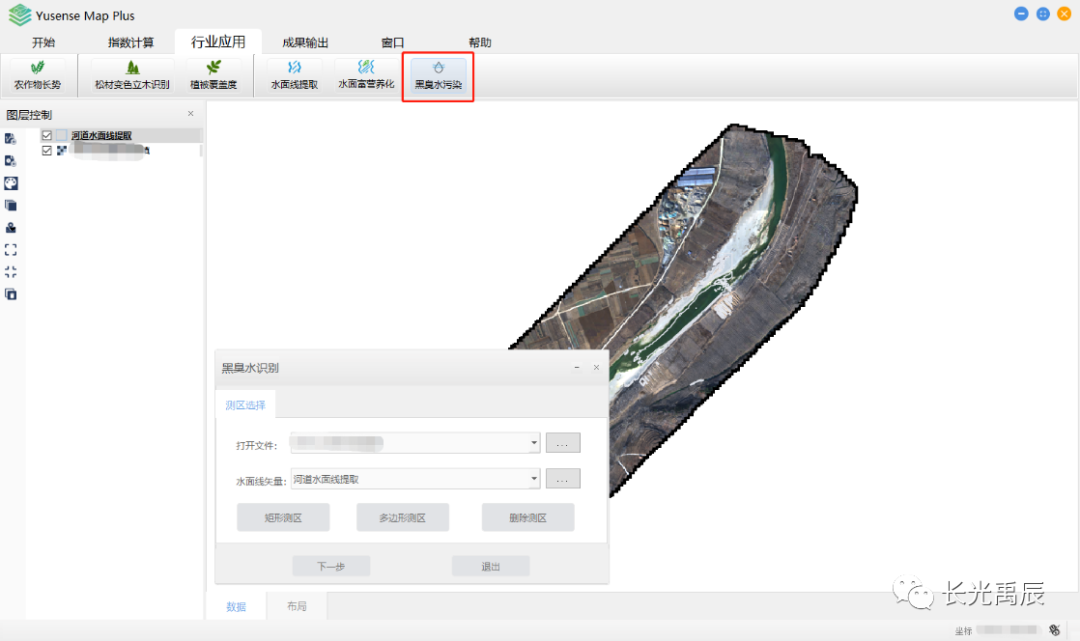Click the full-extent brackets icon in the layer sidebar
This screenshot has height=641, width=1080.
(x=11, y=249)
